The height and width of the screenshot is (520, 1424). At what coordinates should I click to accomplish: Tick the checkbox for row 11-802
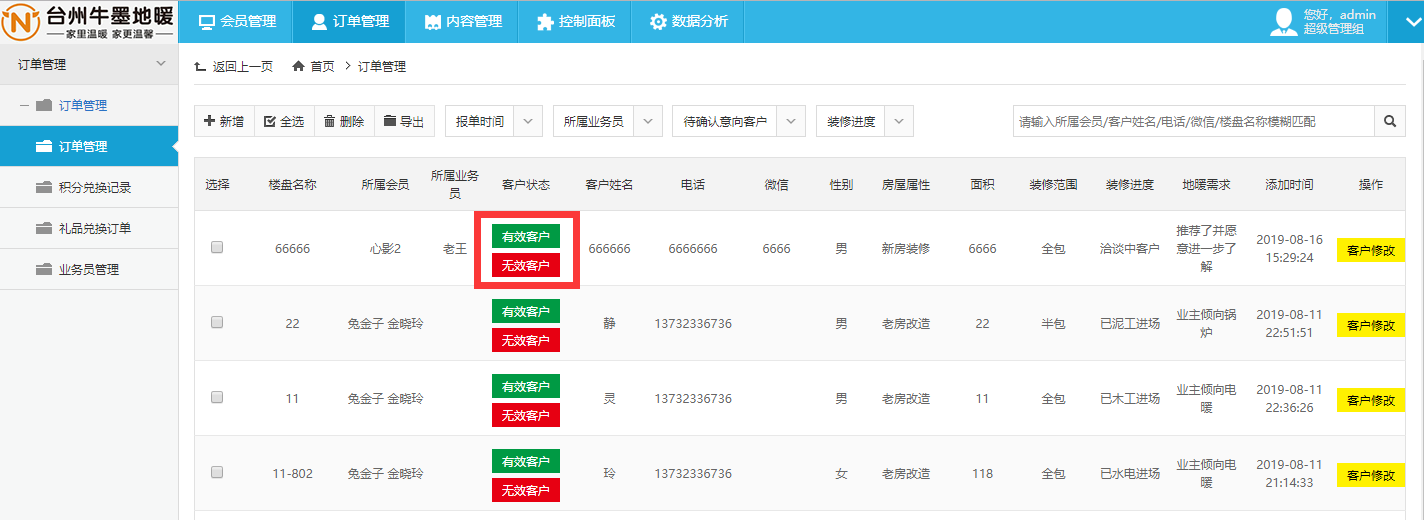(x=217, y=472)
